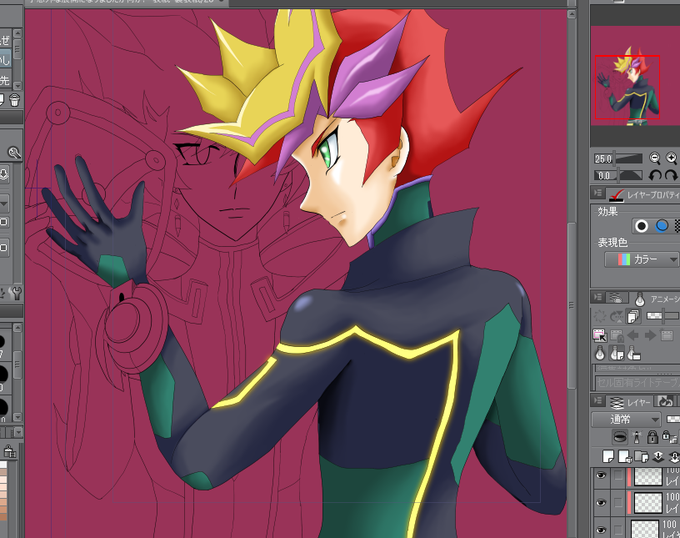Open the 表現色 カラー dropdown
The height and width of the screenshot is (538, 680).
tap(642, 260)
